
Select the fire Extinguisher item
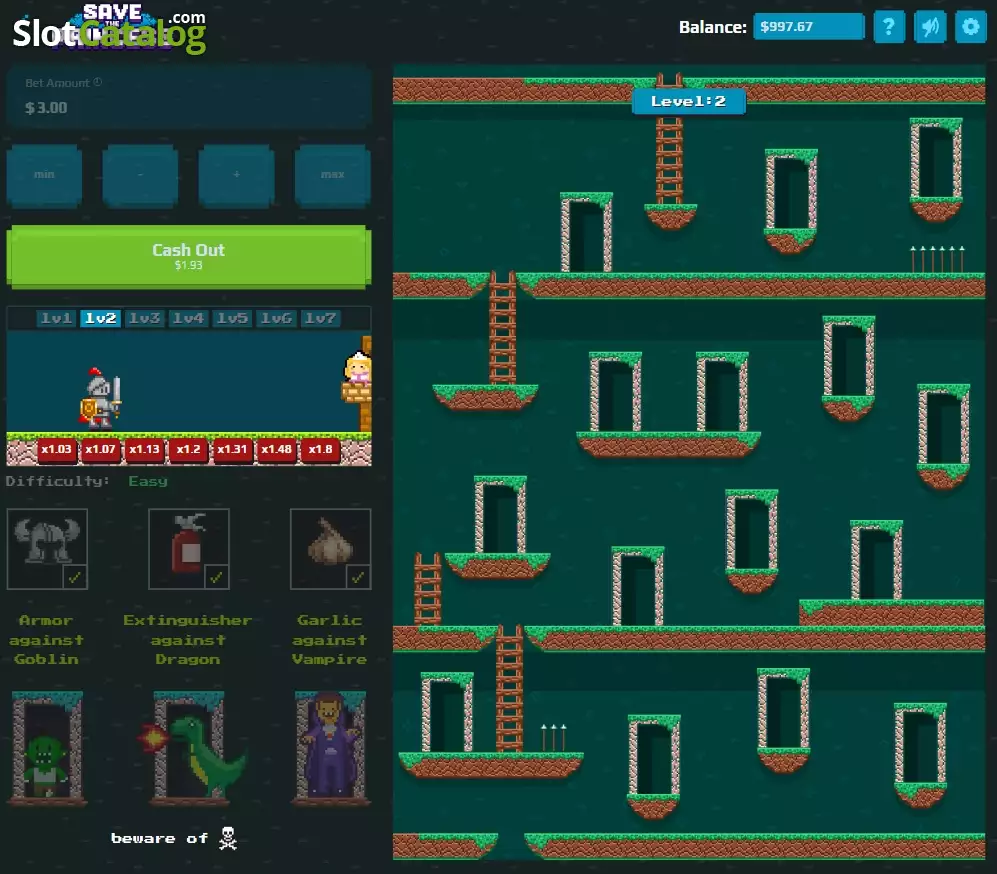point(189,549)
